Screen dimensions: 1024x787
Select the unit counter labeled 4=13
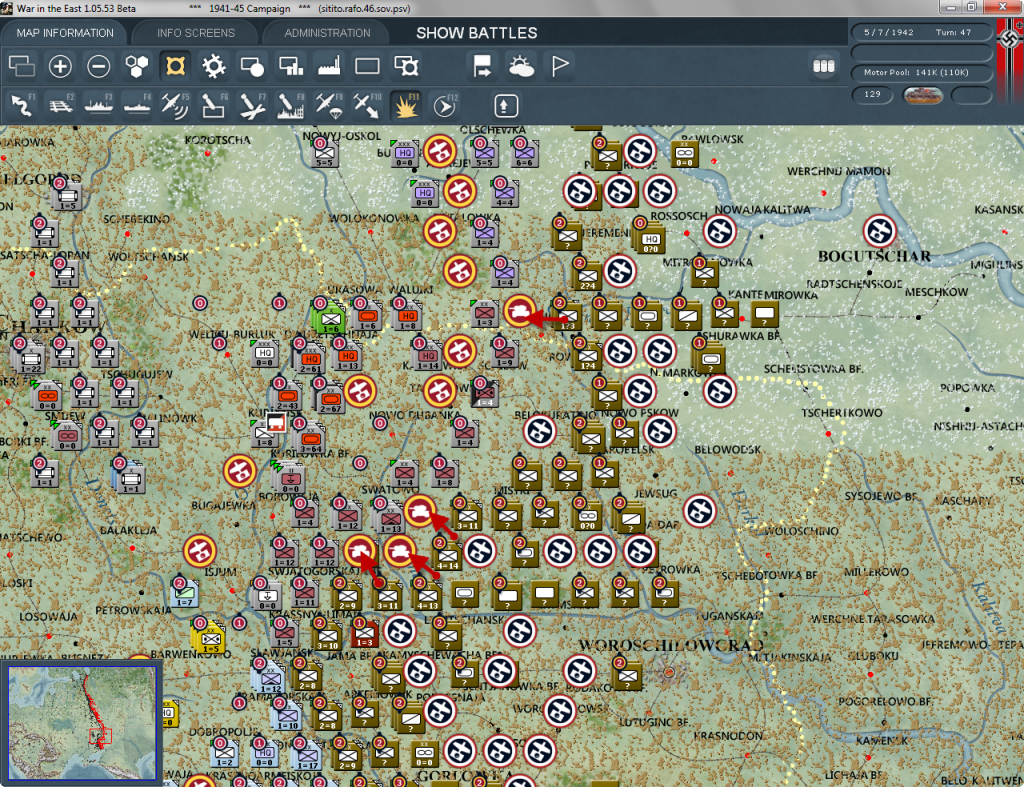click(x=427, y=596)
